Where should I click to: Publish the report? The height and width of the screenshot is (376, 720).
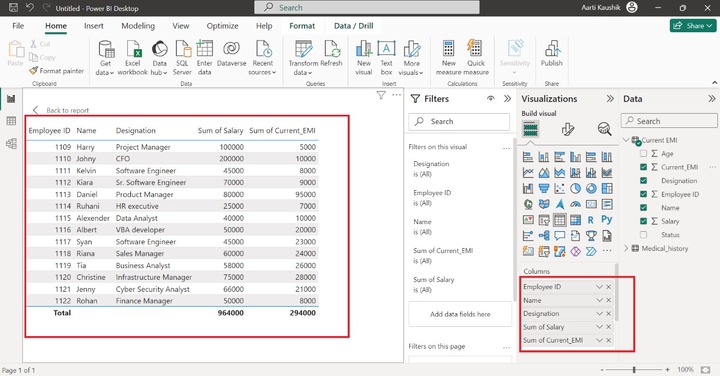click(551, 54)
